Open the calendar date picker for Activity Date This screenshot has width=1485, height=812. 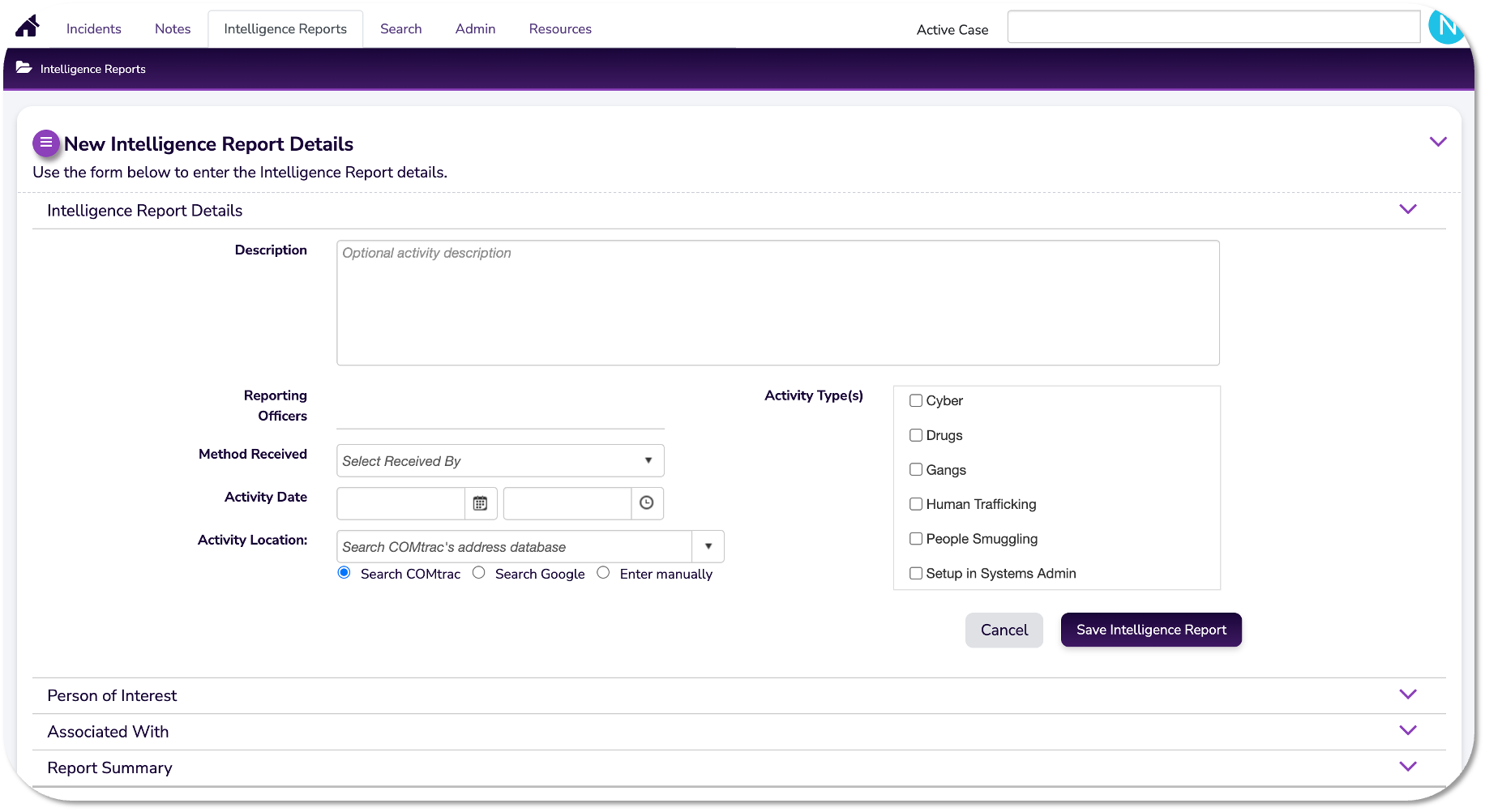(x=480, y=503)
